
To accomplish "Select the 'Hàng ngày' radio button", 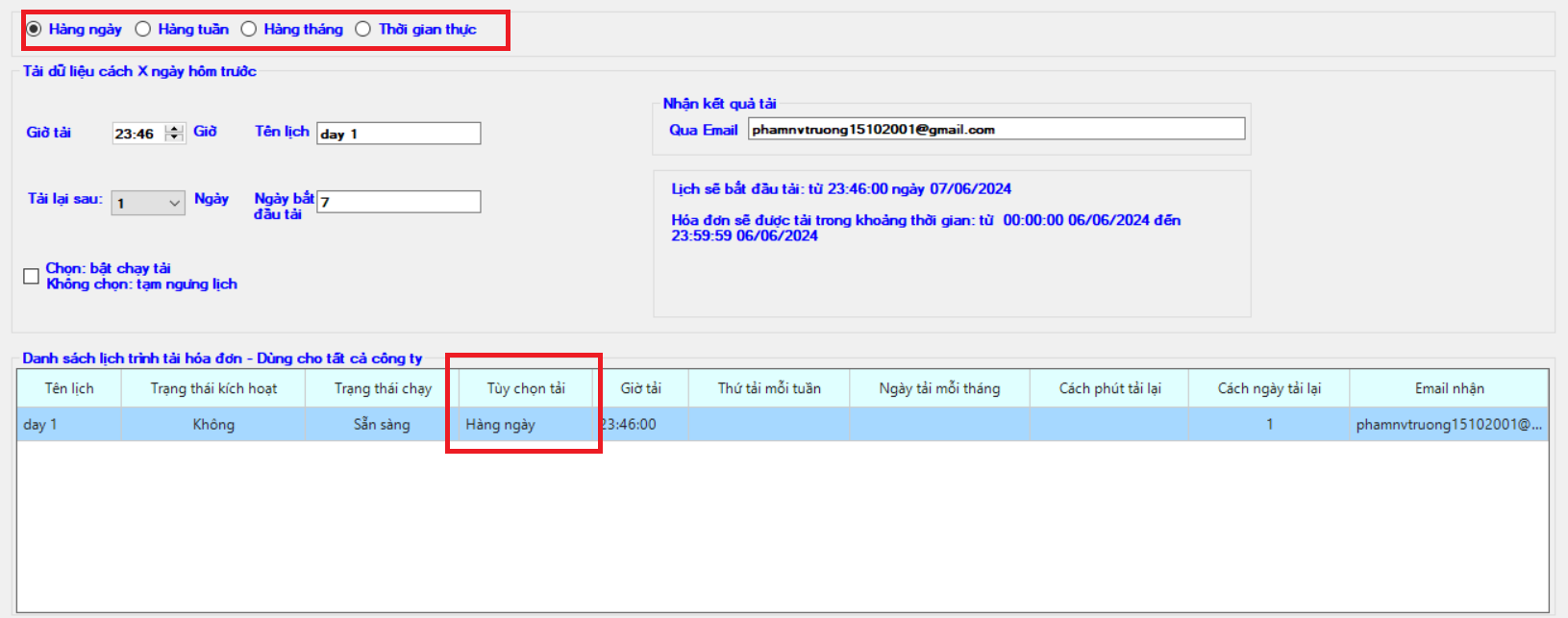I will click(x=34, y=29).
